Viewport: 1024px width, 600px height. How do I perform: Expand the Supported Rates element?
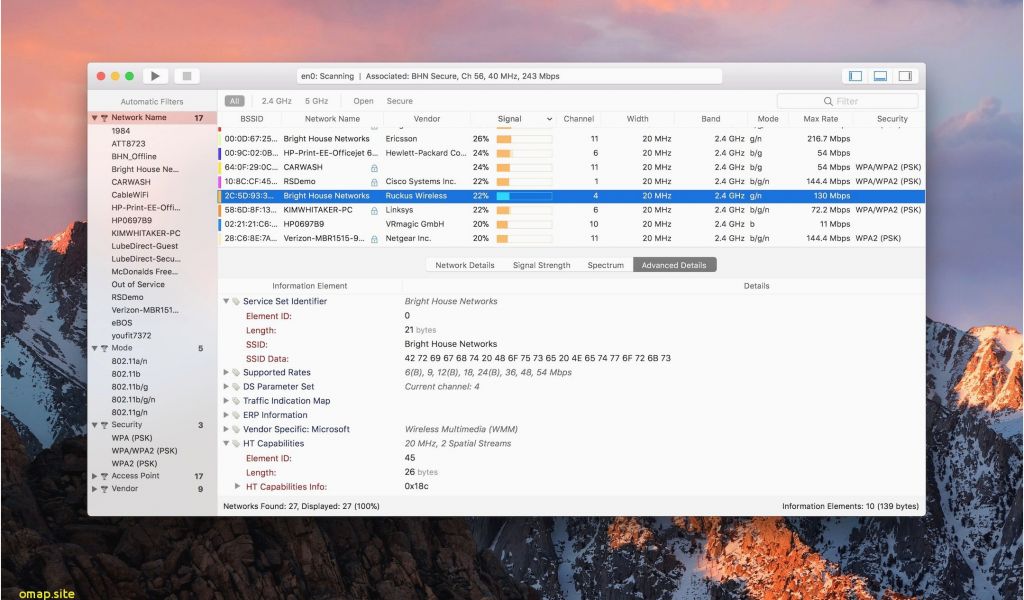click(x=227, y=373)
